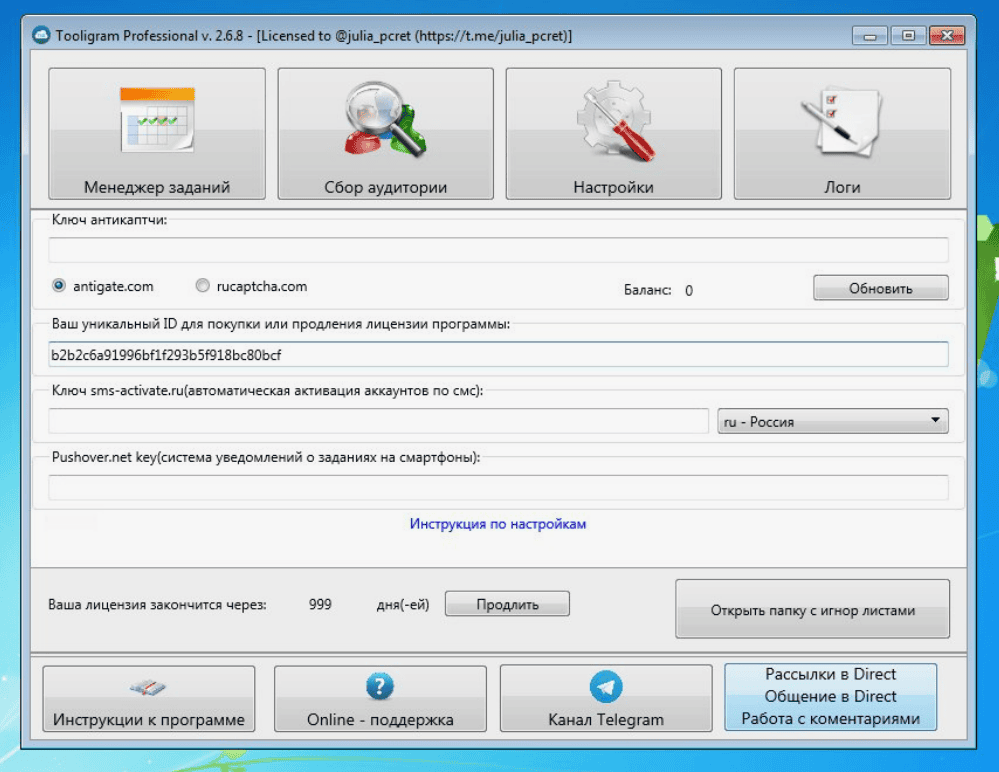Viewport: 999px width, 772px height.
Task: Click the Баланс: 0 value
Action: [x=689, y=290]
